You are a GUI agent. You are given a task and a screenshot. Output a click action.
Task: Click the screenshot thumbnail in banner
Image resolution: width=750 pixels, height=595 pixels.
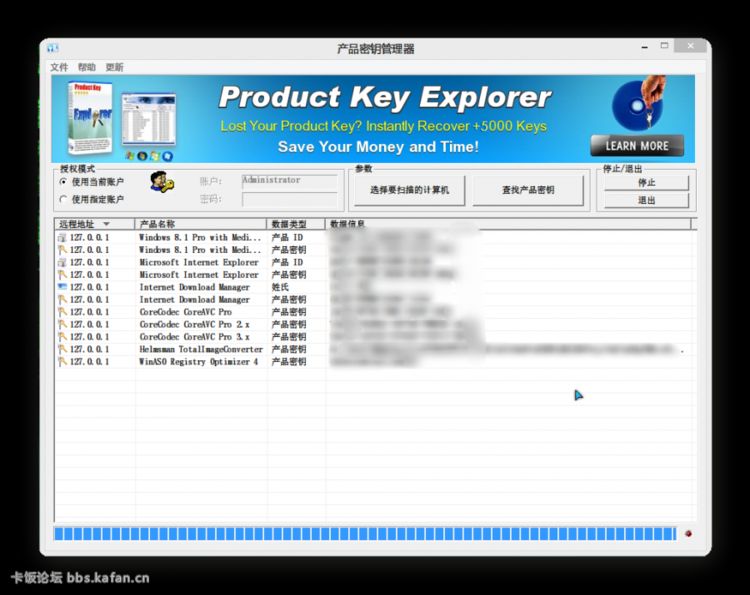click(x=149, y=120)
